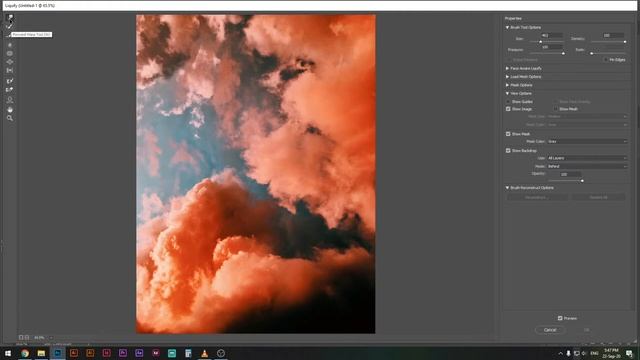Image resolution: width=640 pixels, height=360 pixels.
Task: Select the Zoom tool
Action: [x=10, y=118]
